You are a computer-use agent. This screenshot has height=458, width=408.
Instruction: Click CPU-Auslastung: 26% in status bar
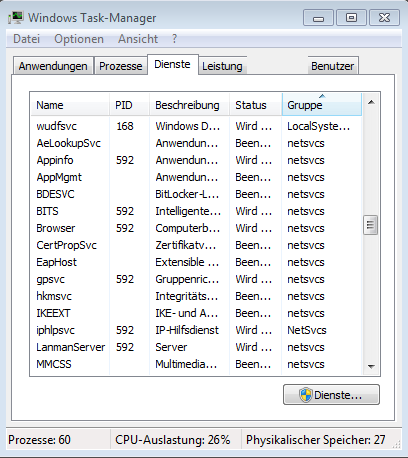[173, 440]
